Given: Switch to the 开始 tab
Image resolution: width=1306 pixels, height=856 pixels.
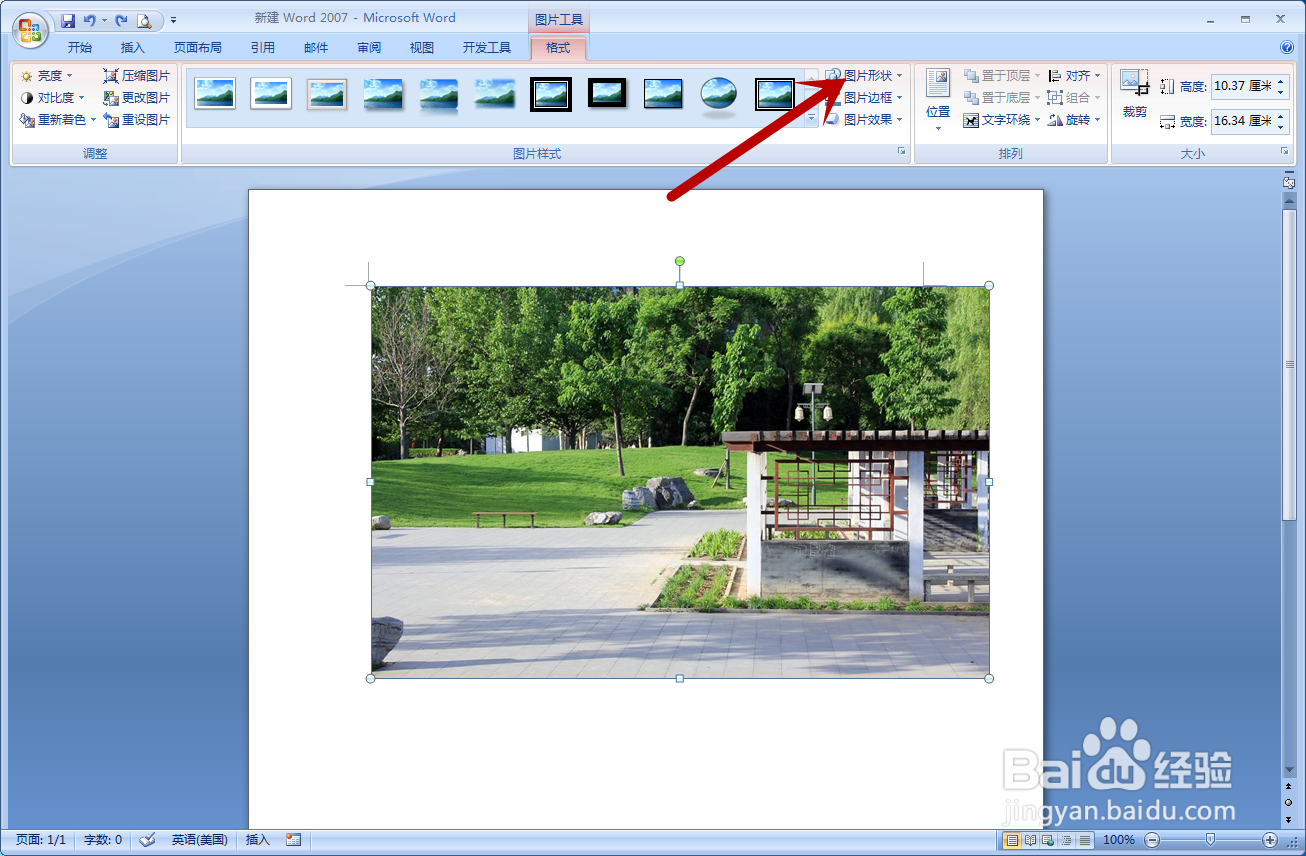Looking at the screenshot, I should 80,47.
